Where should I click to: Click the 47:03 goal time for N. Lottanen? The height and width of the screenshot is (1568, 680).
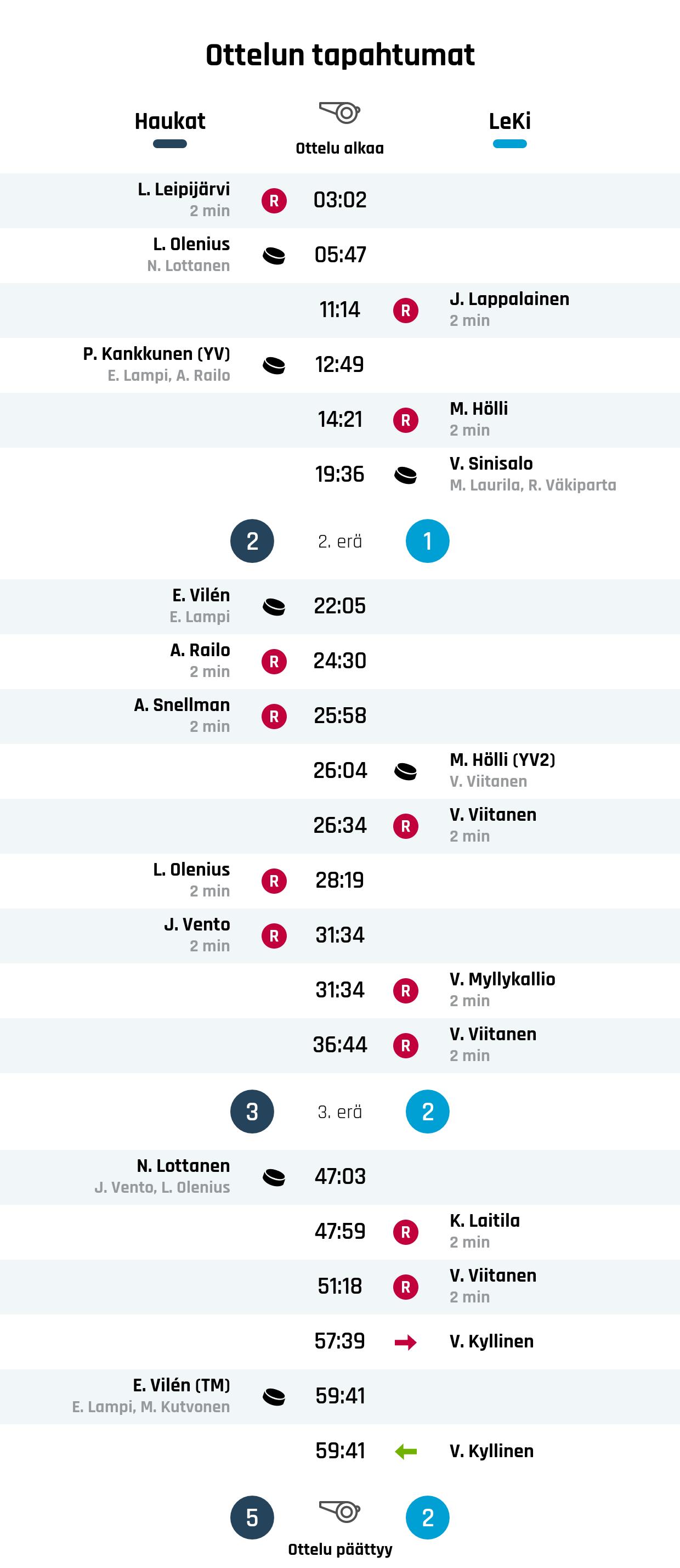tap(339, 1177)
